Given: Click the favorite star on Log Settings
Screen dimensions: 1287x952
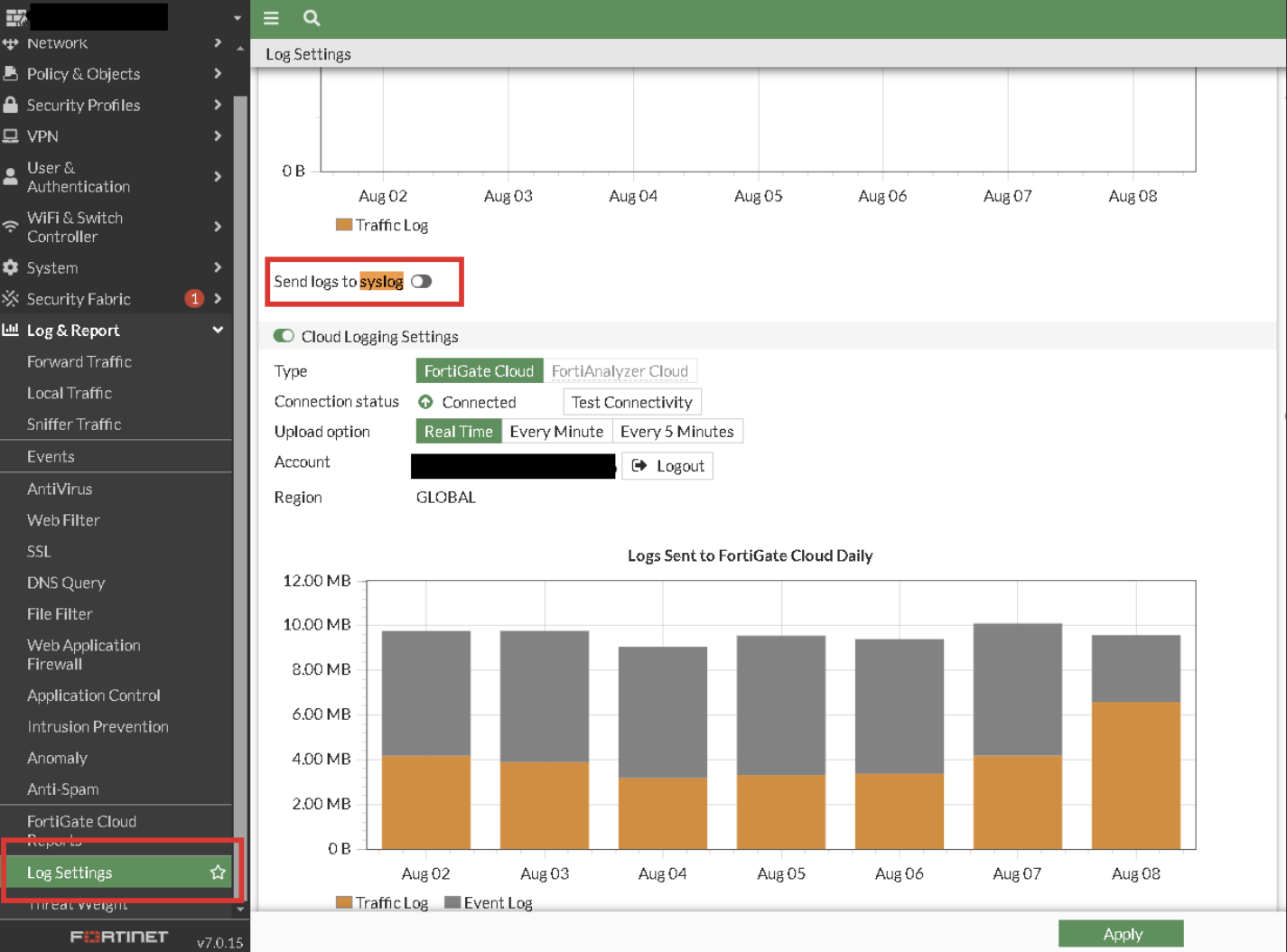Looking at the screenshot, I should click(218, 873).
